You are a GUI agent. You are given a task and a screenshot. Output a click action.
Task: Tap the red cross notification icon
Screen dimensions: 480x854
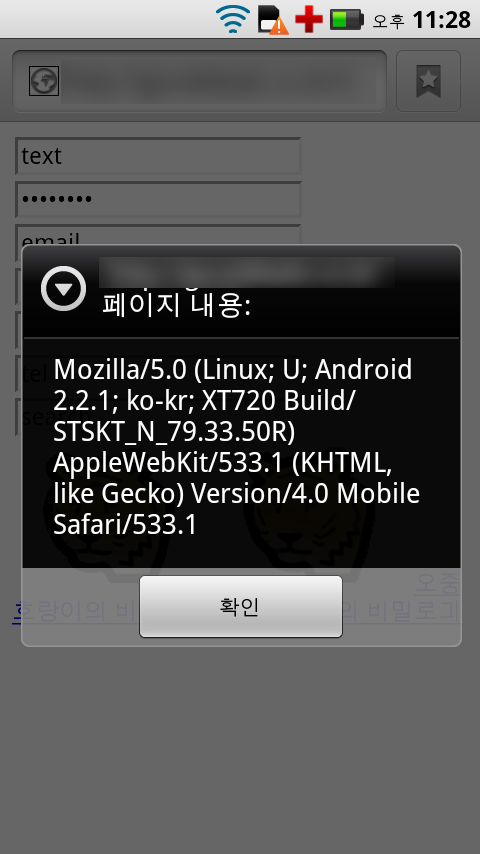coord(309,20)
